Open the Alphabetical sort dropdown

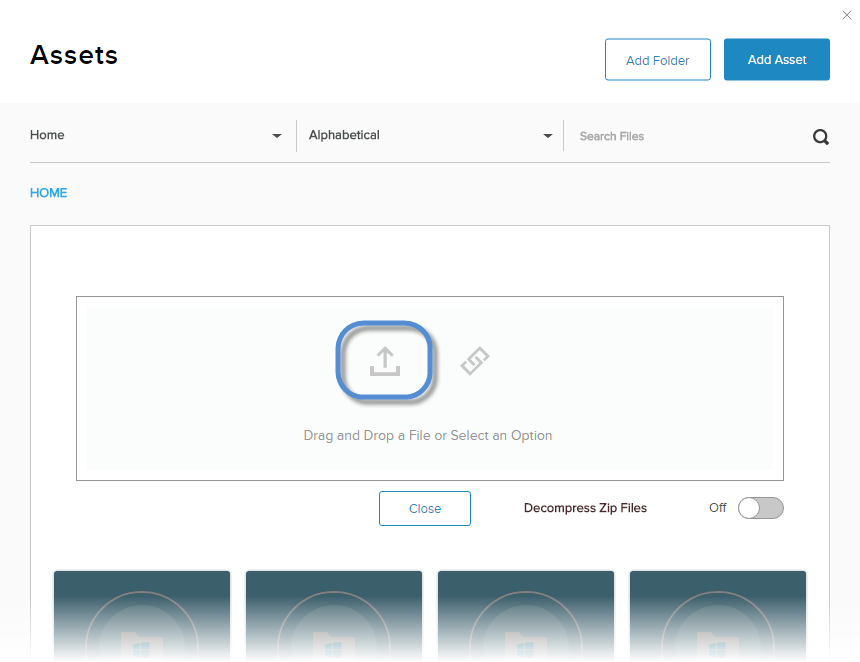point(430,135)
